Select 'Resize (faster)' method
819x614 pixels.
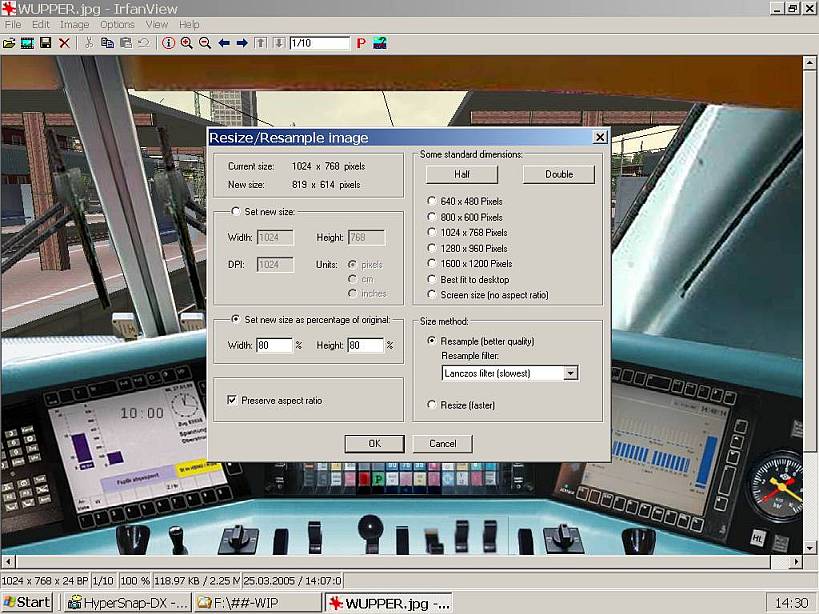[431, 405]
